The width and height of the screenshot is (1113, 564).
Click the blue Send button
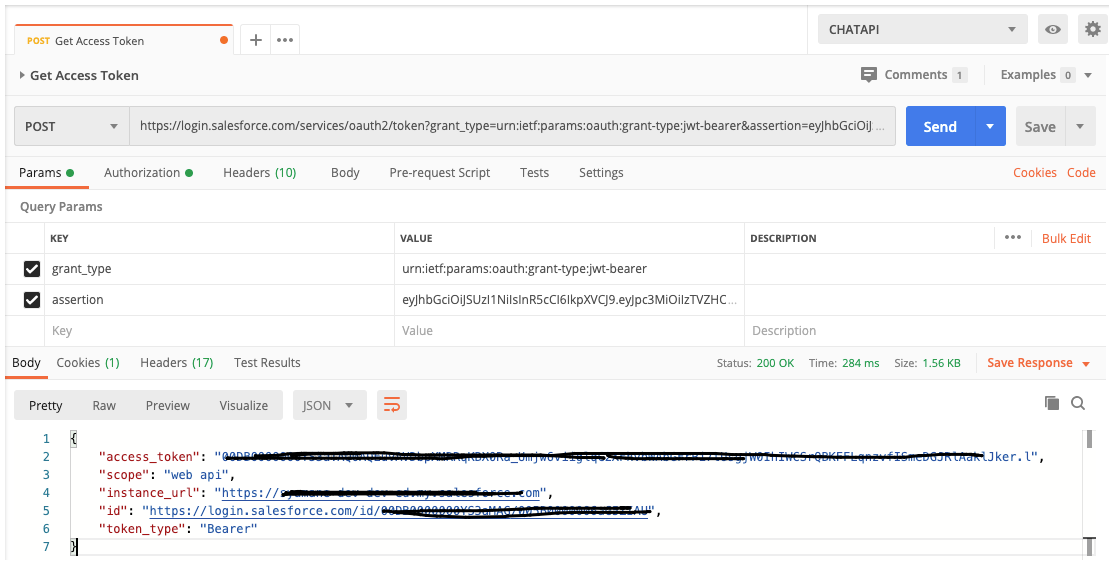pos(941,126)
